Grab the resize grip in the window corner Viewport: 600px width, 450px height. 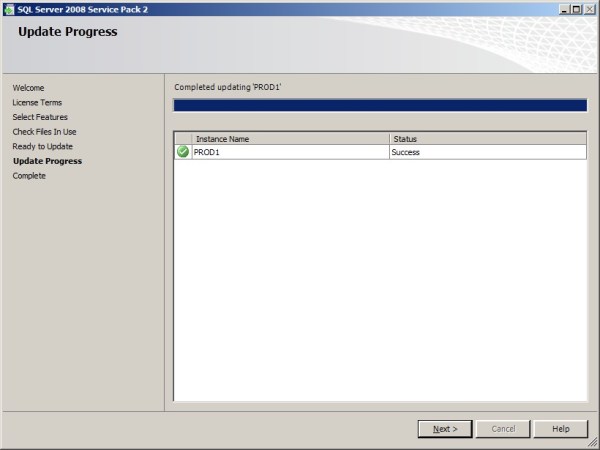pos(594,444)
